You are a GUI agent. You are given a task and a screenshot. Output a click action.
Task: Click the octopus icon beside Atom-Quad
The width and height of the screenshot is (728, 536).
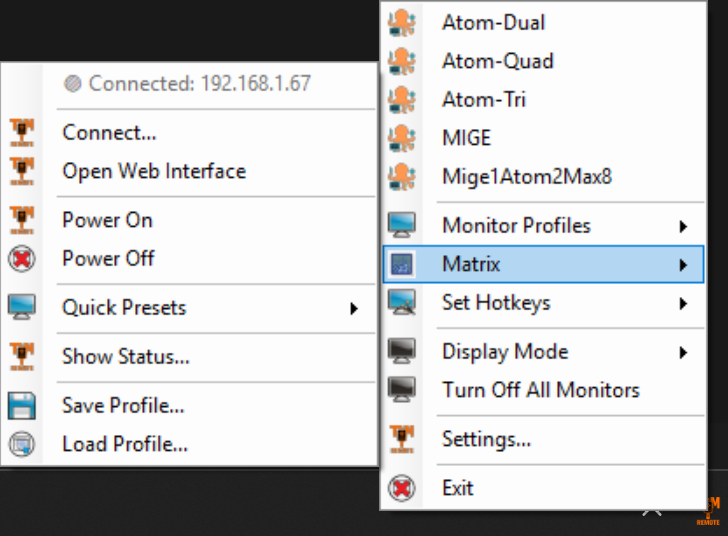pos(402,61)
